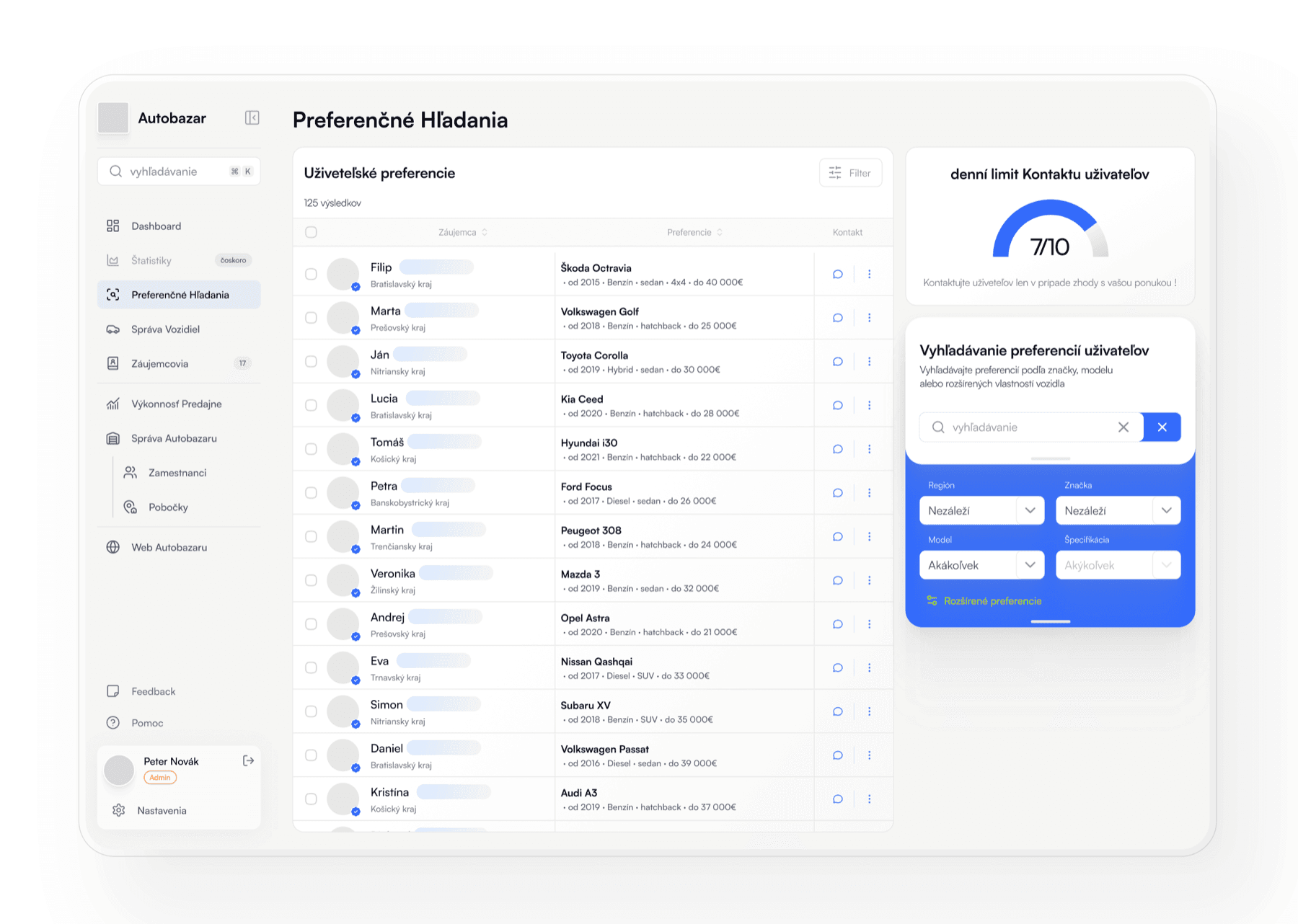This screenshot has width=1298, height=924.
Task: Open more options for Eva row
Action: point(869,668)
